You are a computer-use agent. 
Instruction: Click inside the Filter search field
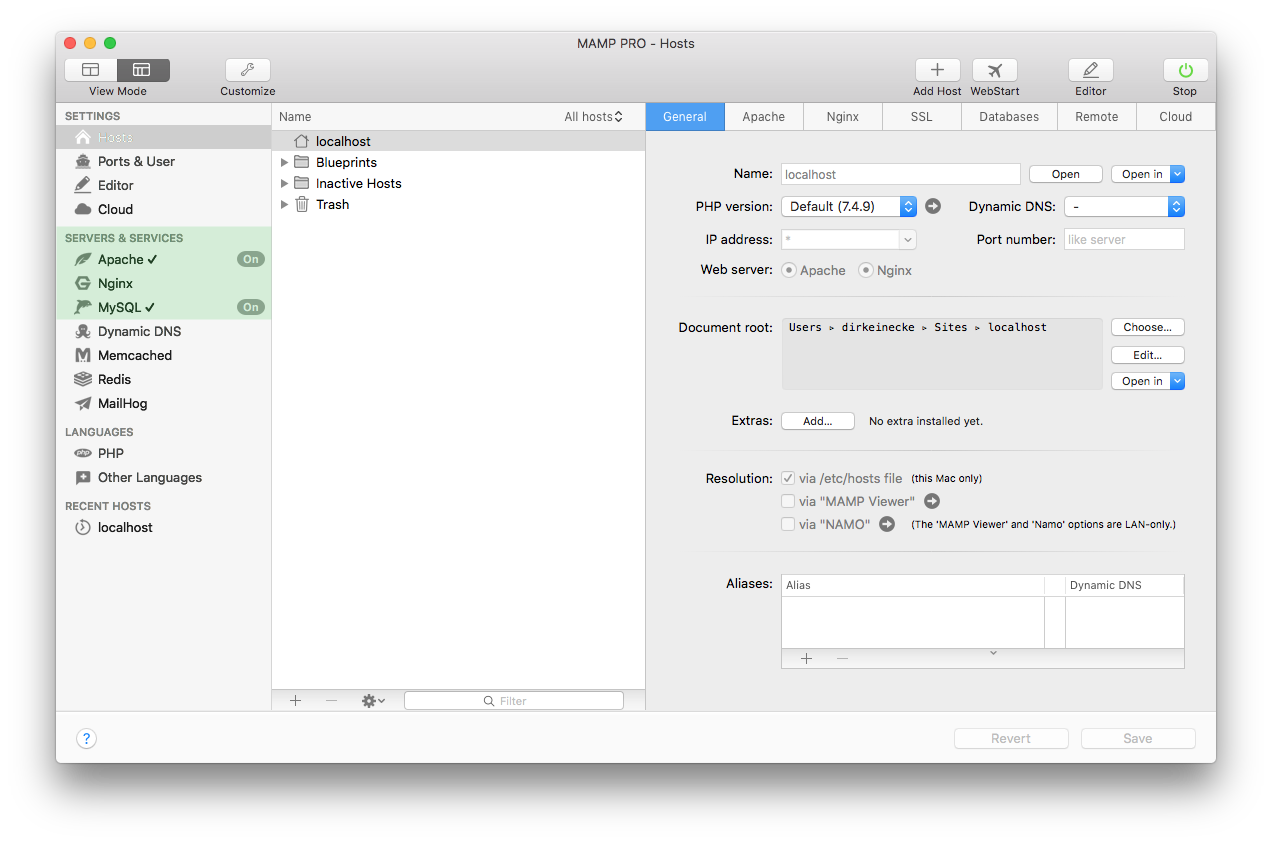coord(513,700)
